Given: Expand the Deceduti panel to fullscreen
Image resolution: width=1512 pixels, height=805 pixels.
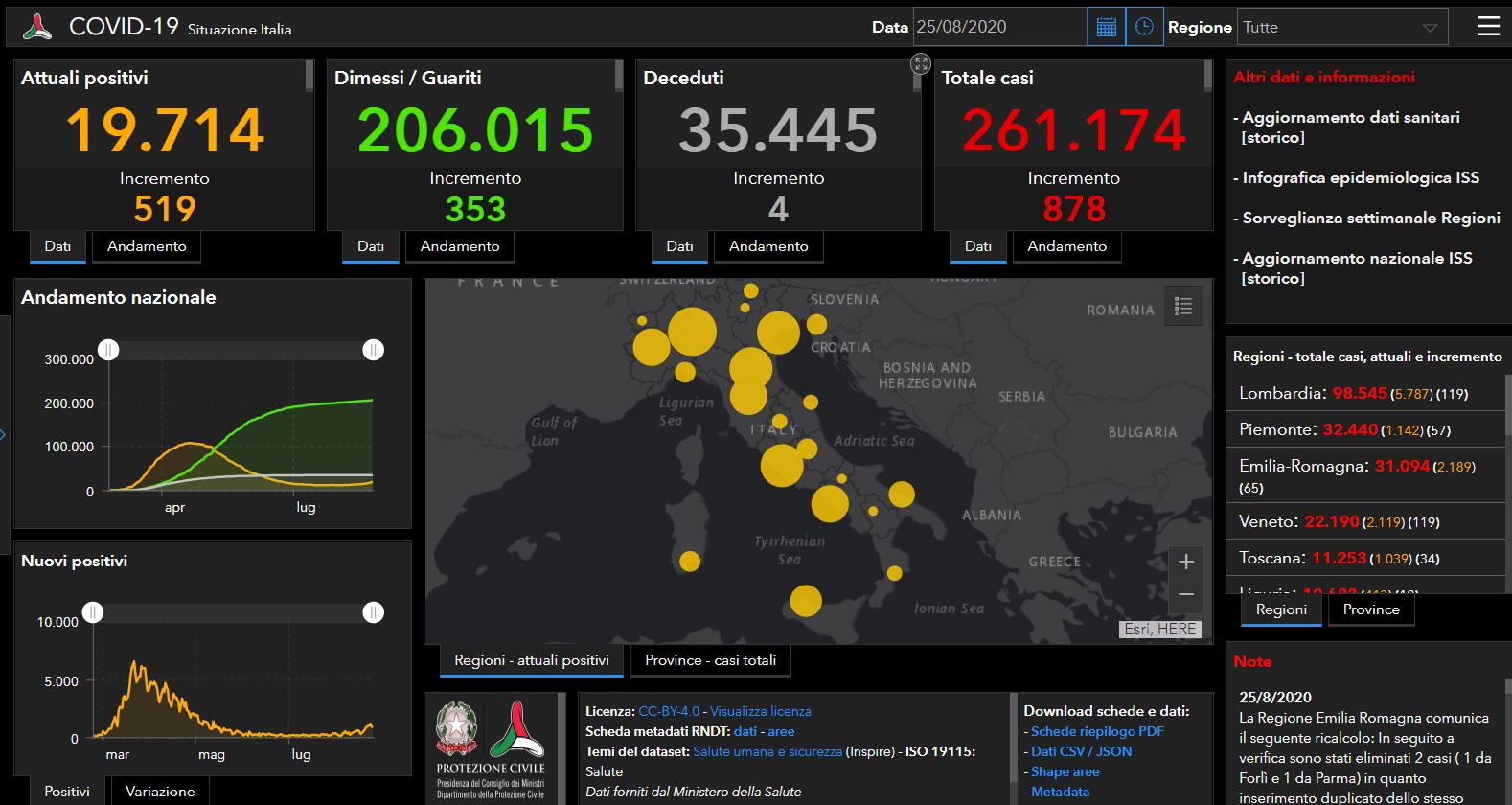Looking at the screenshot, I should click(921, 64).
